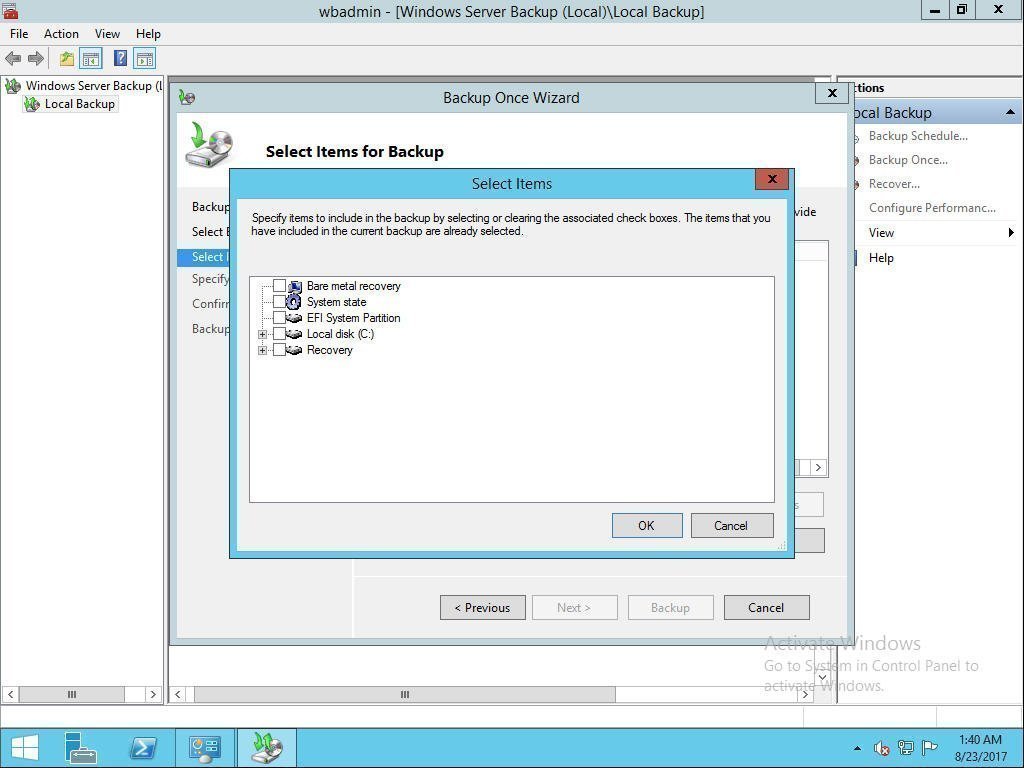The image size is (1024, 768).
Task: Click the Backup Once Wizard title icon
Action: click(187, 98)
